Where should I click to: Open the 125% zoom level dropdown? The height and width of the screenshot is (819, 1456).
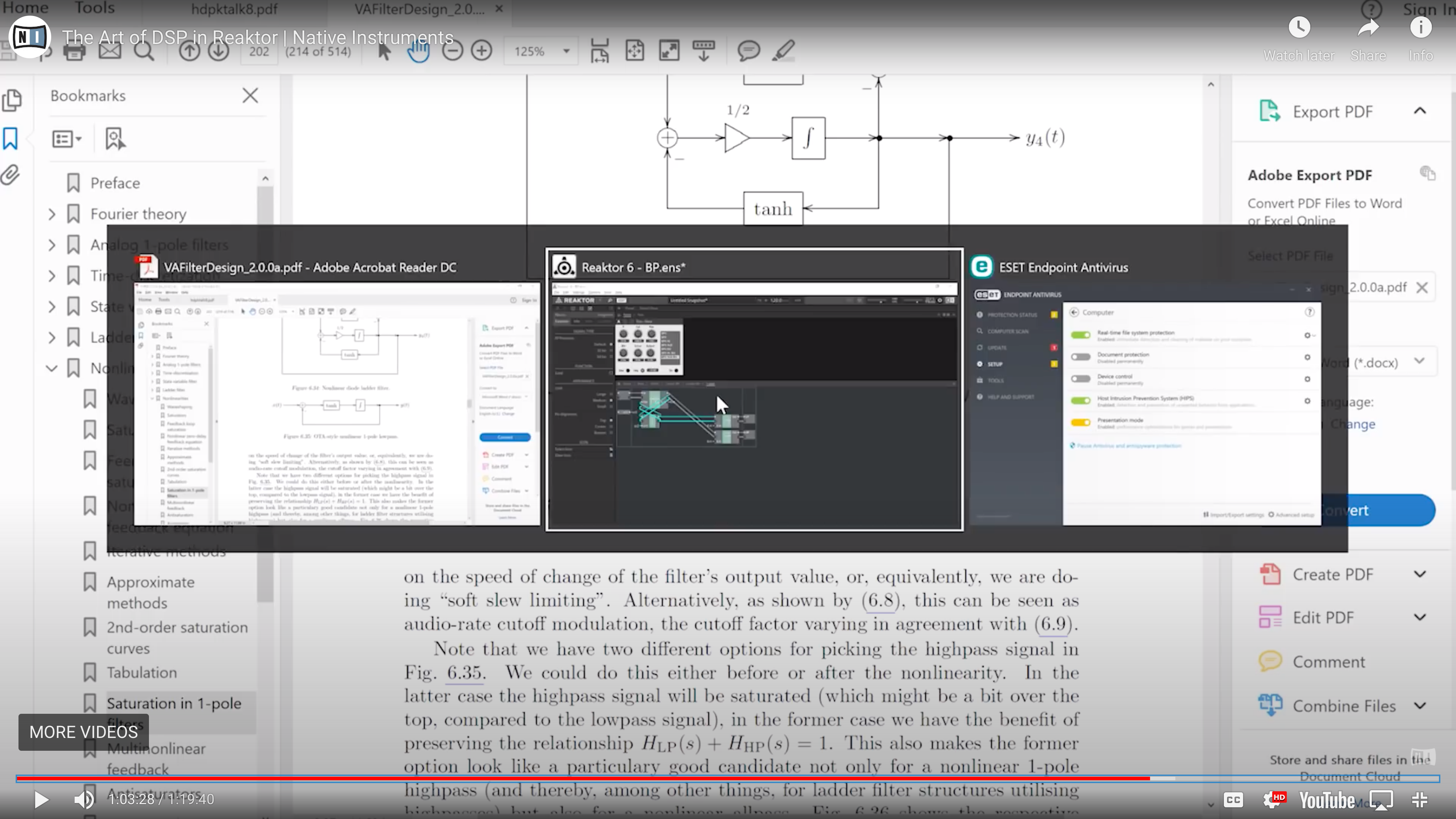pyautogui.click(x=566, y=52)
